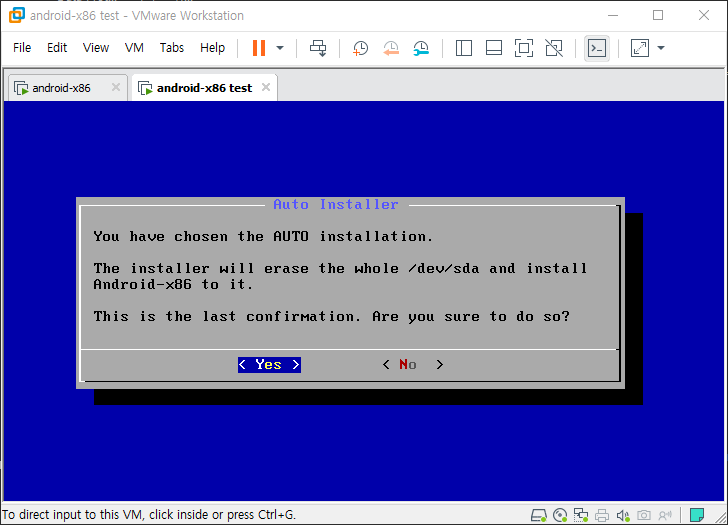728x525 pixels.
Task: Open the VM menu
Action: coord(134,48)
